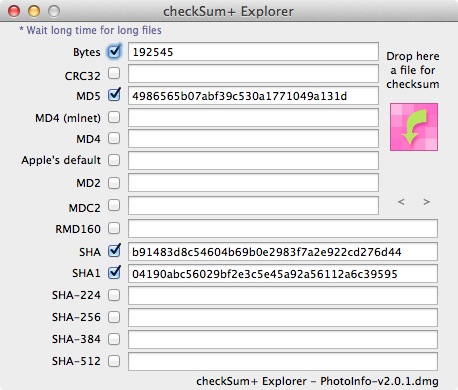This screenshot has height=390, width=458.
Task: Click the SHA hash field
Action: [x=283, y=251]
